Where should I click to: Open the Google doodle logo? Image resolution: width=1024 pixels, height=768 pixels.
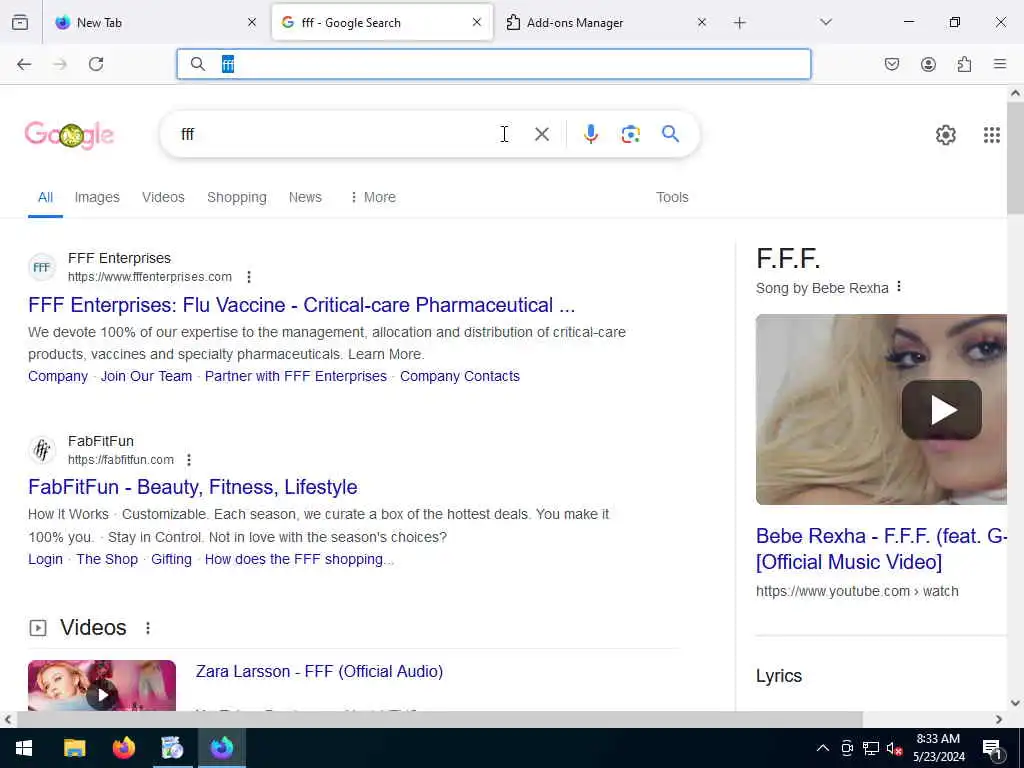click(x=69, y=135)
